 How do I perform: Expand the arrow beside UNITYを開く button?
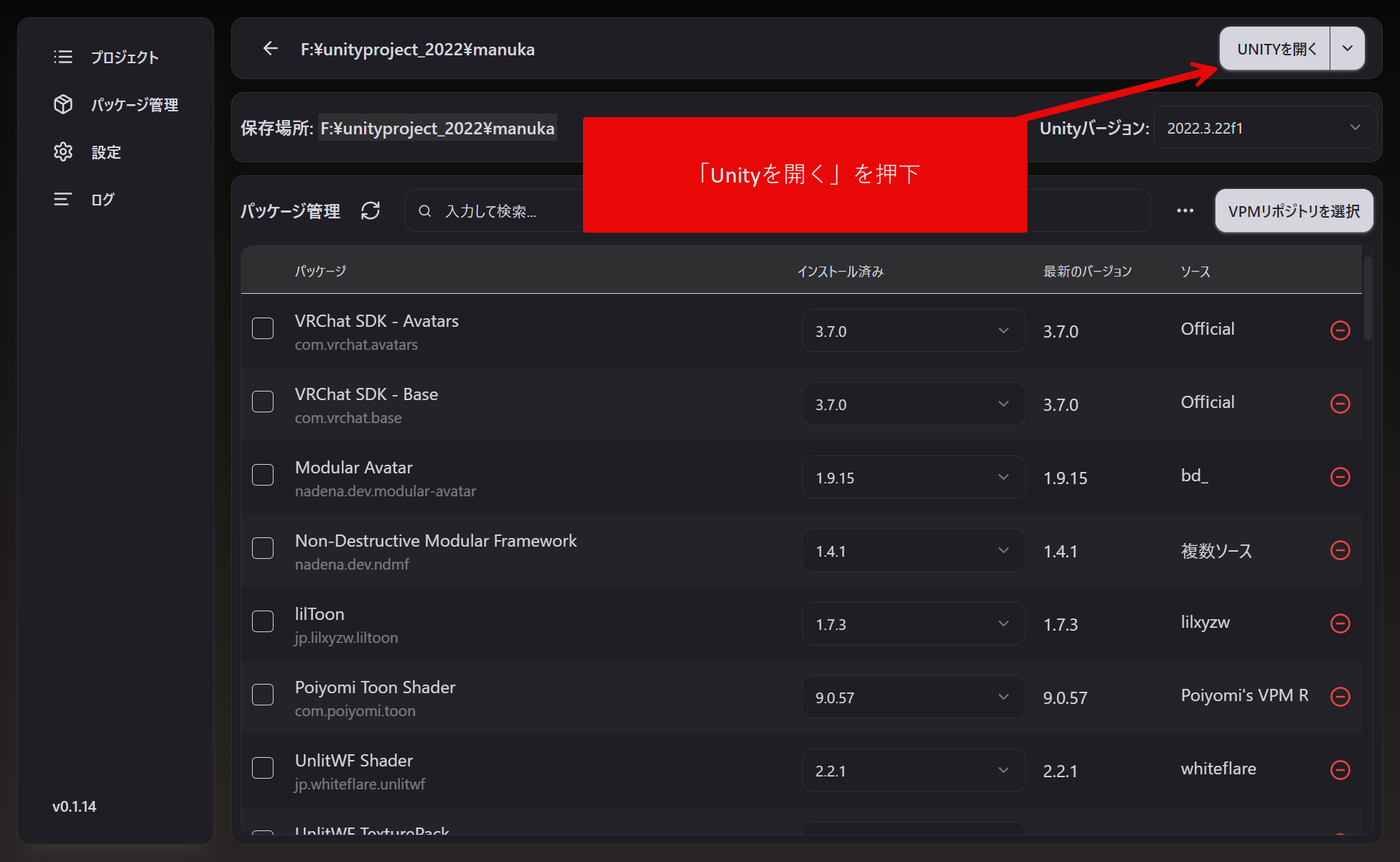coord(1348,48)
